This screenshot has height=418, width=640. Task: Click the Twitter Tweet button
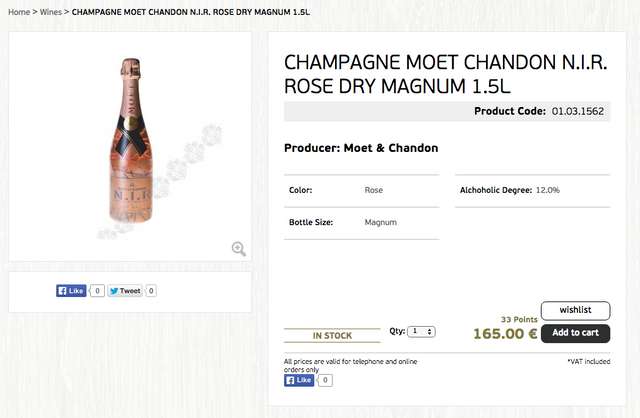click(126, 291)
